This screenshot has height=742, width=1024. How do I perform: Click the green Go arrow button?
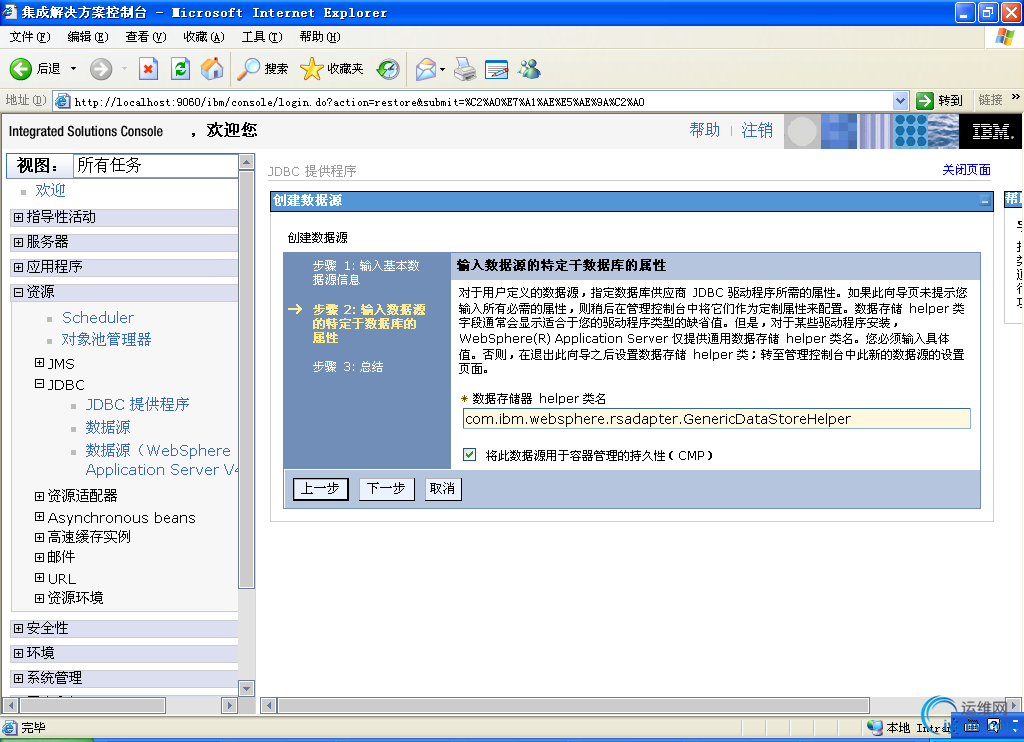tap(925, 101)
